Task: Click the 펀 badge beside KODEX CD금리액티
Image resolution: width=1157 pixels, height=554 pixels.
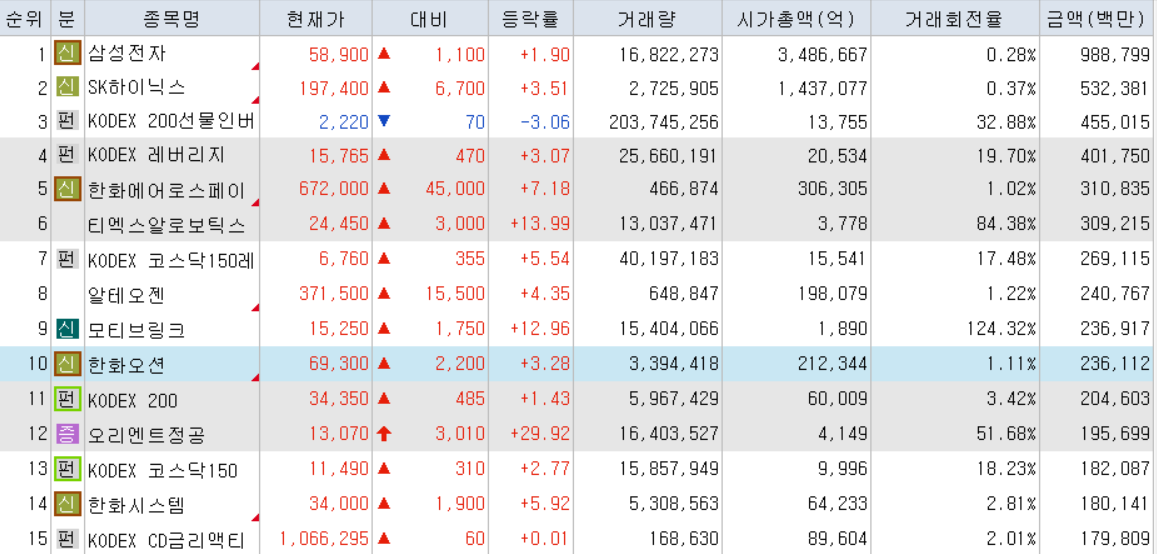Action: point(67,539)
